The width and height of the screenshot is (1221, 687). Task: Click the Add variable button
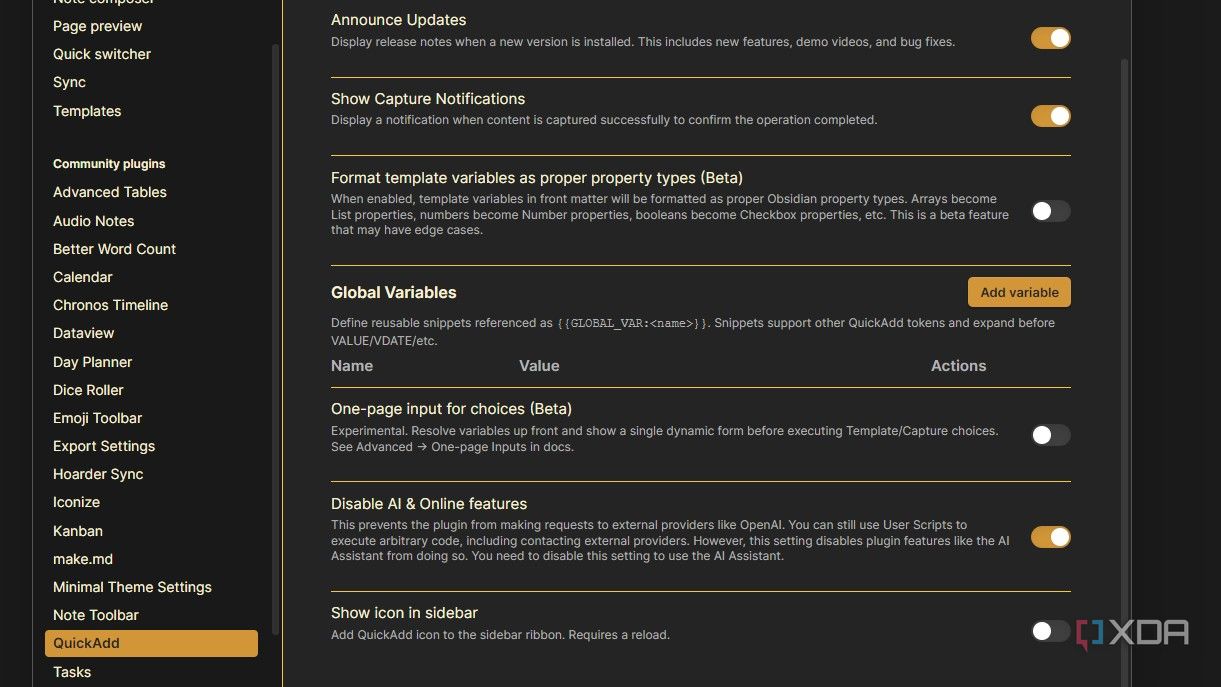click(1019, 292)
